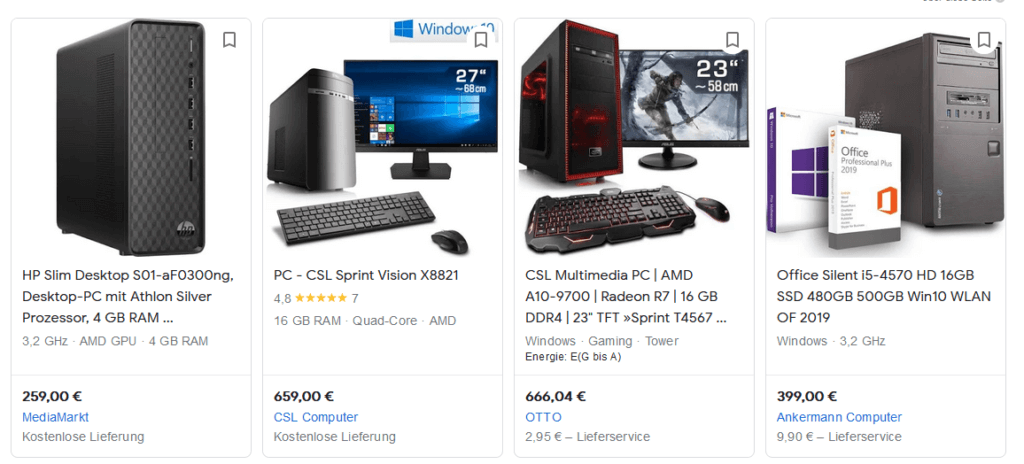Save the Office Silent i5-4570 listing
Screen dimensions: 1024x464
point(984,40)
